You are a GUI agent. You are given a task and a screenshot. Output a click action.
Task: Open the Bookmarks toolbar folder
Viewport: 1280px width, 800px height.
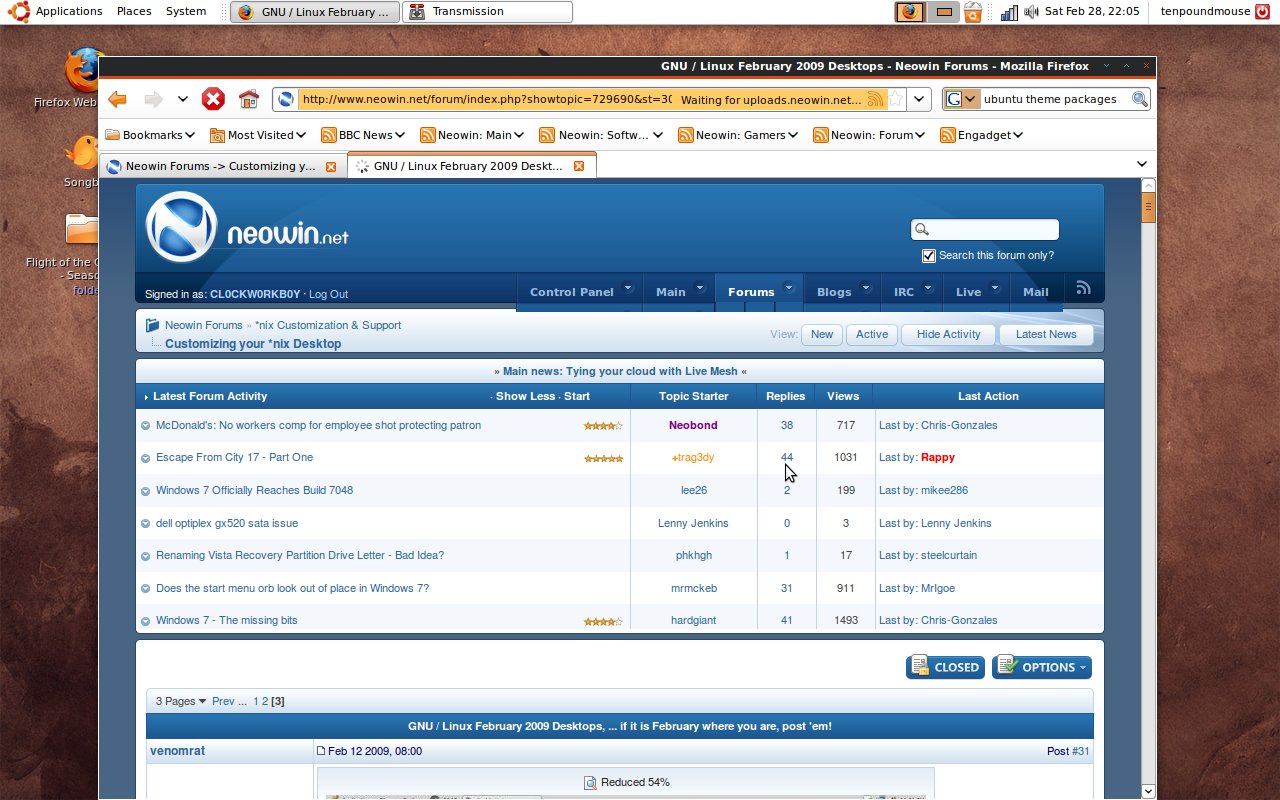[x=149, y=135]
